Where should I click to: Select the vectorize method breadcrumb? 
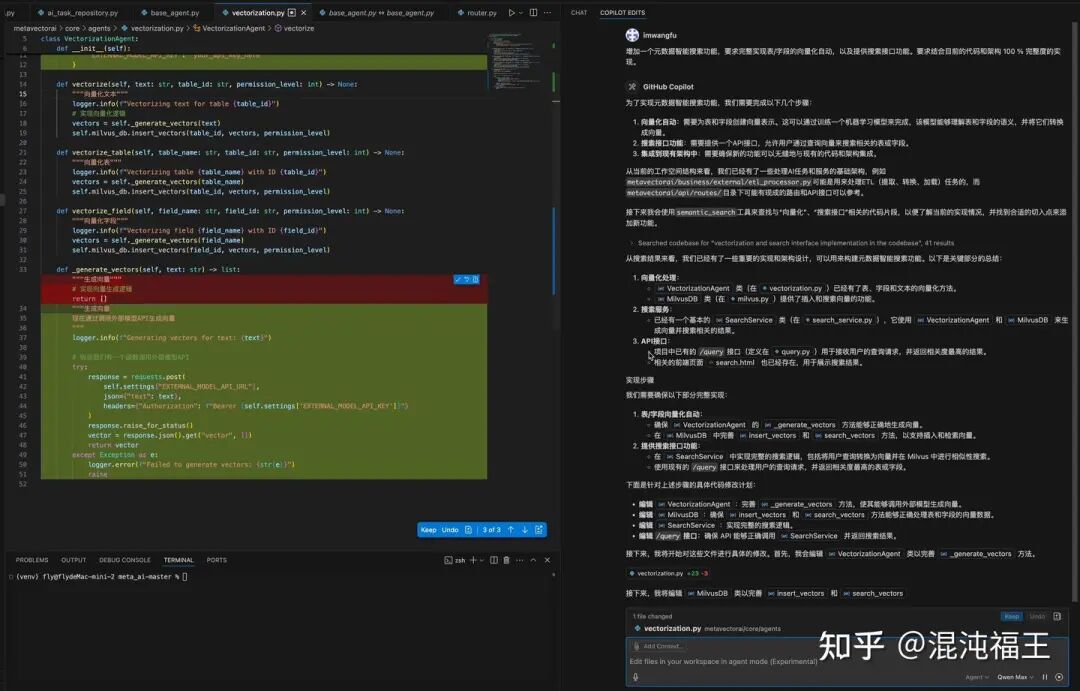coord(294,28)
